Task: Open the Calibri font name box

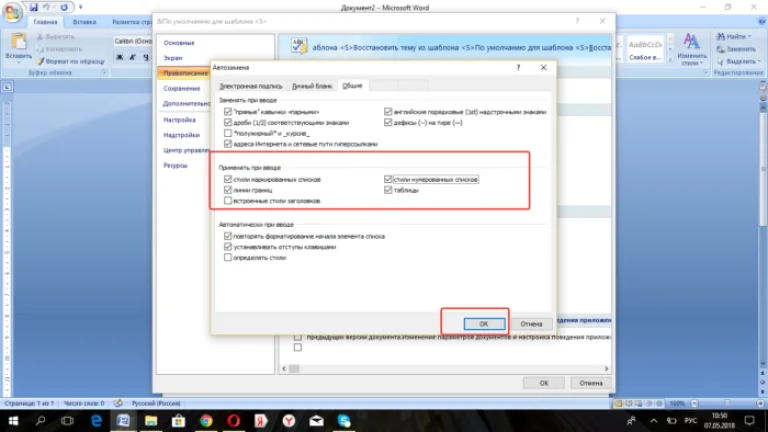Action: coord(133,41)
